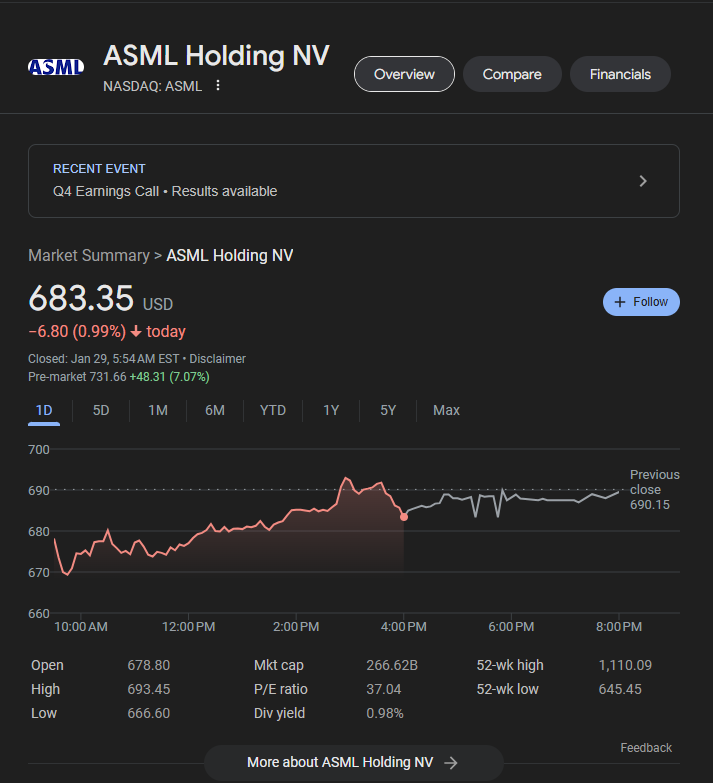The image size is (713, 783).
Task: Show the 6M chart range
Action: 215,410
